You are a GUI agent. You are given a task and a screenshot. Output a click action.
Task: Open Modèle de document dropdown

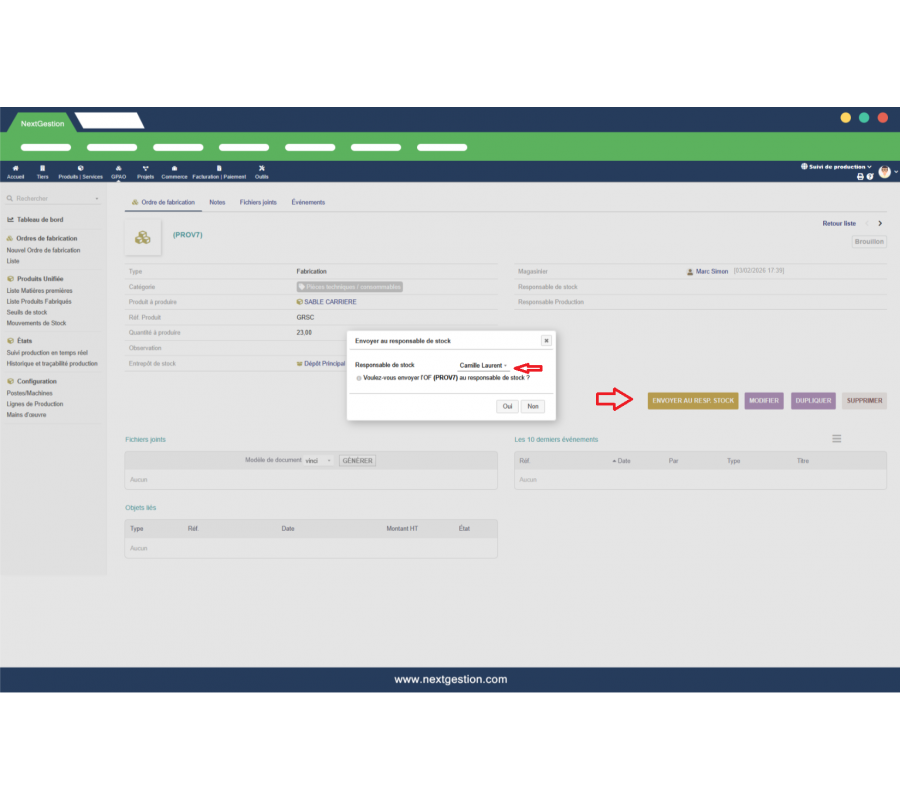(x=319, y=461)
